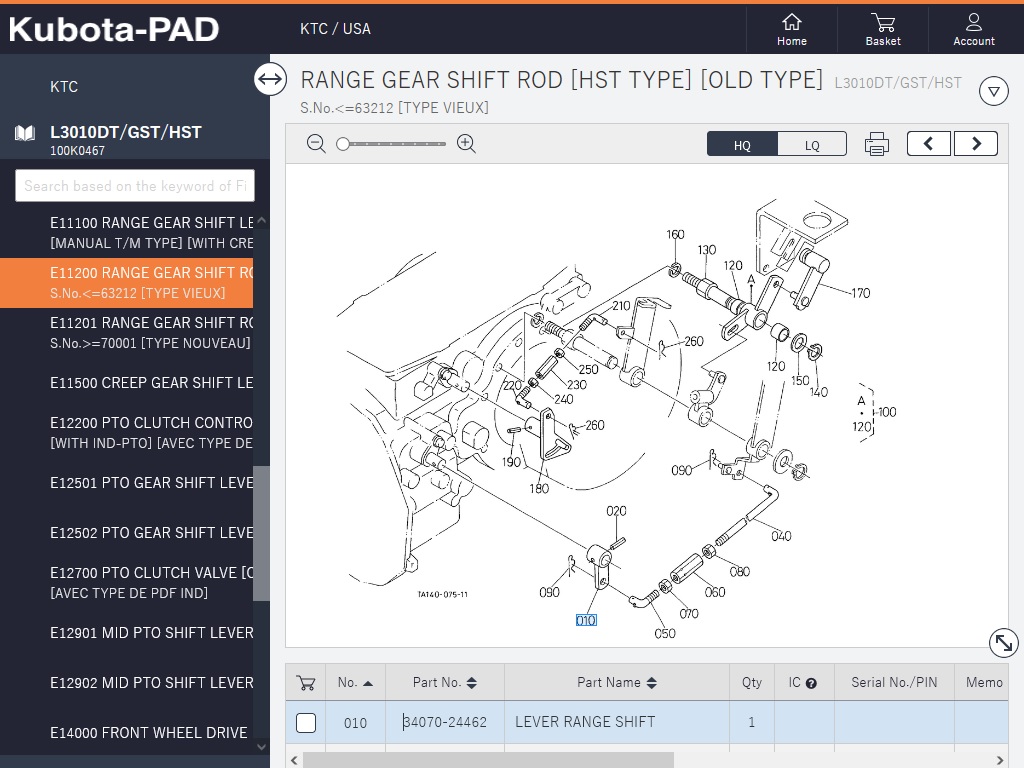Click the IC help question mark
Viewport: 1024px width, 768px height.
(x=811, y=684)
